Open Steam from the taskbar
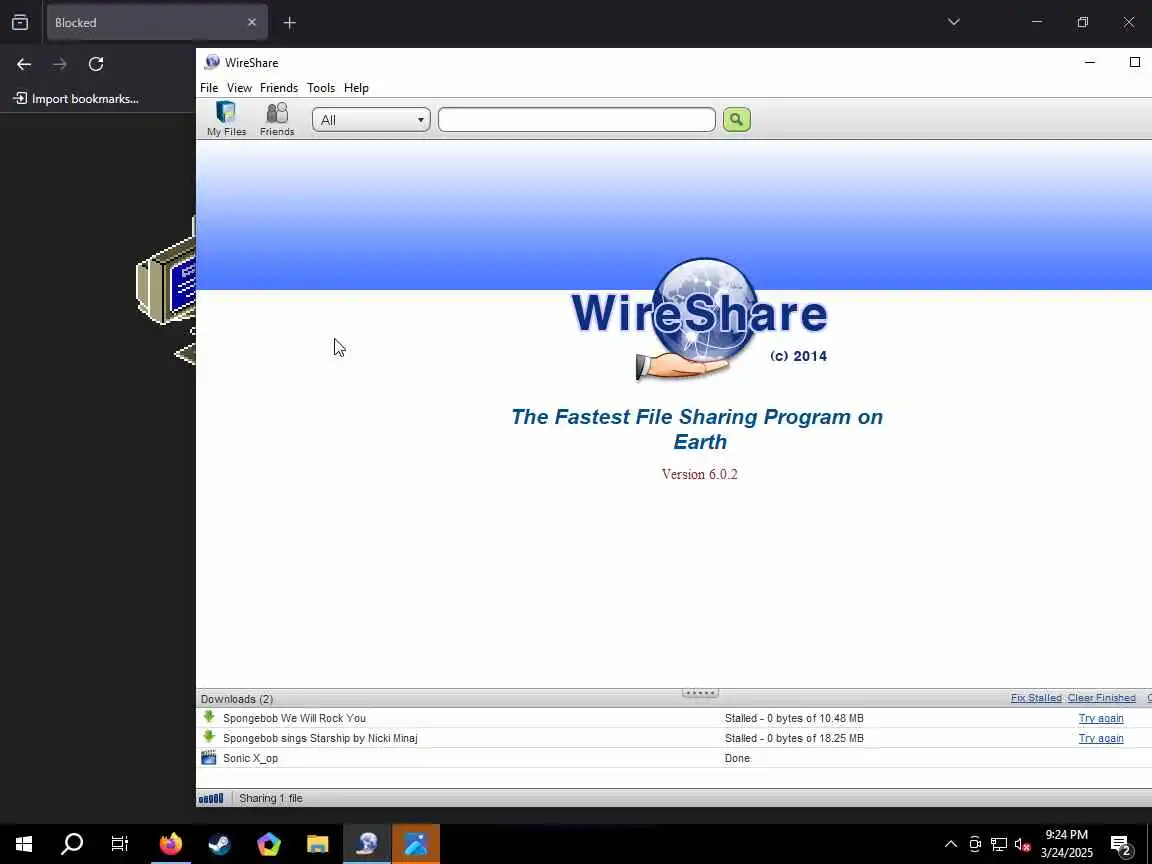 pyautogui.click(x=220, y=843)
